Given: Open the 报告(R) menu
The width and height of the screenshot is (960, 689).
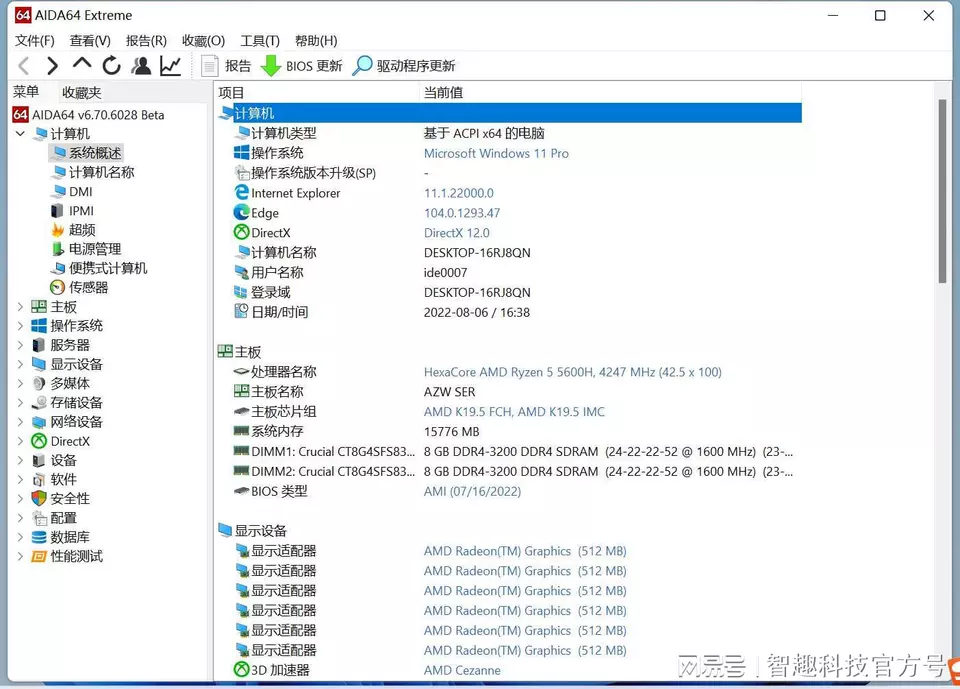Looking at the screenshot, I should coord(146,40).
